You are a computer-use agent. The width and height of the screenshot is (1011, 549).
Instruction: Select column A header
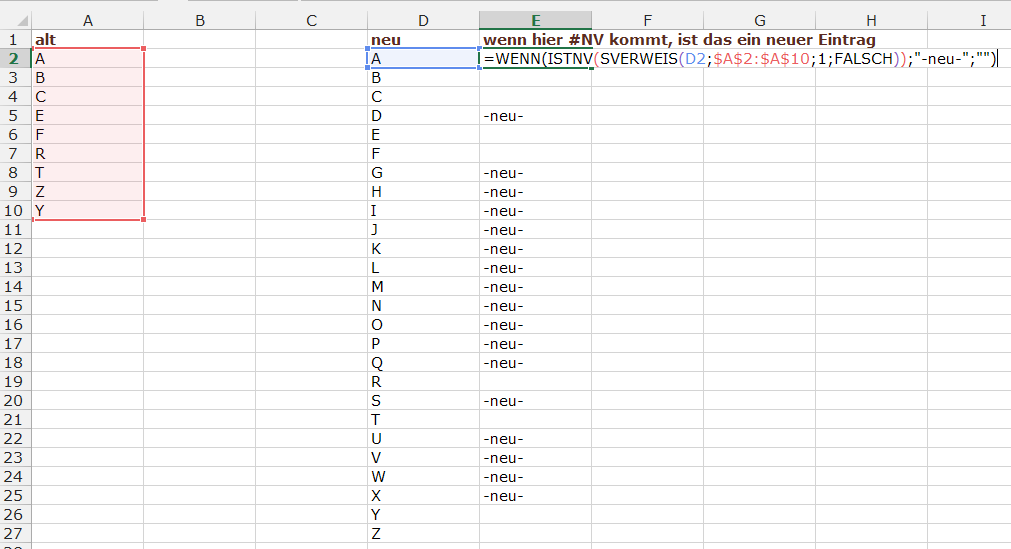click(88, 20)
